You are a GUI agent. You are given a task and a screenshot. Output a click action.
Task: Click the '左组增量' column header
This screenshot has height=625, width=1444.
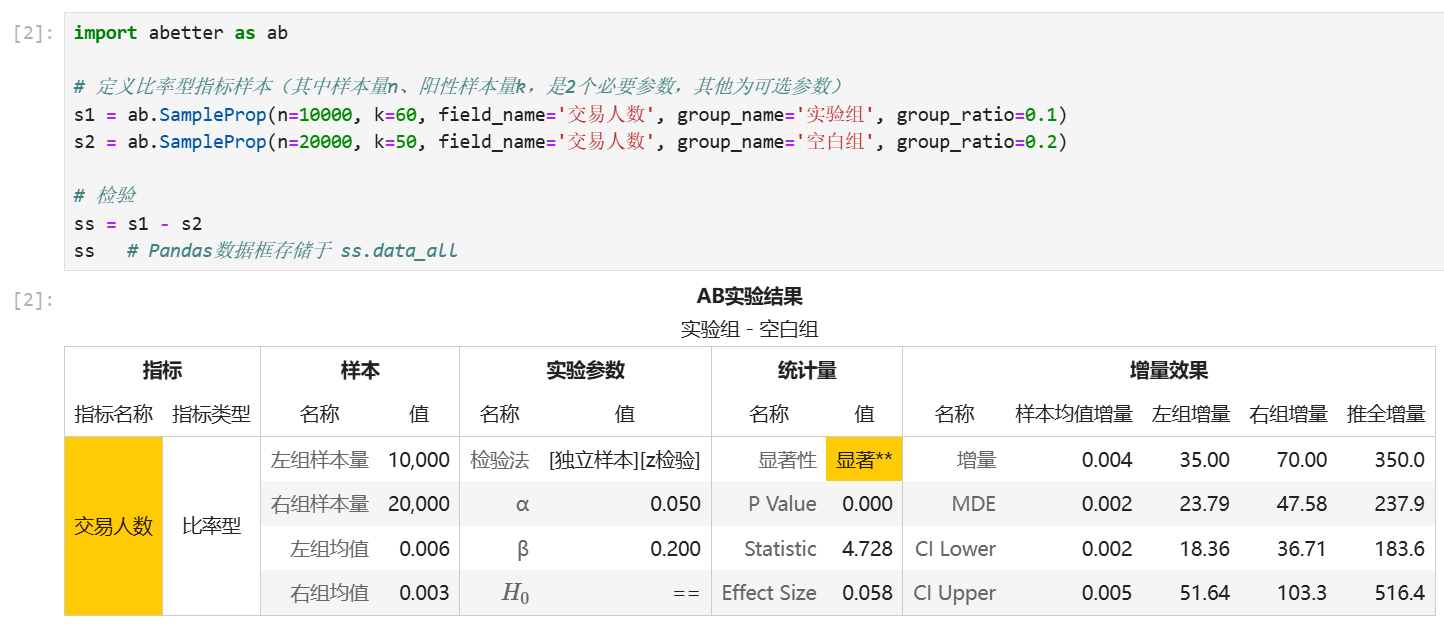1190,414
